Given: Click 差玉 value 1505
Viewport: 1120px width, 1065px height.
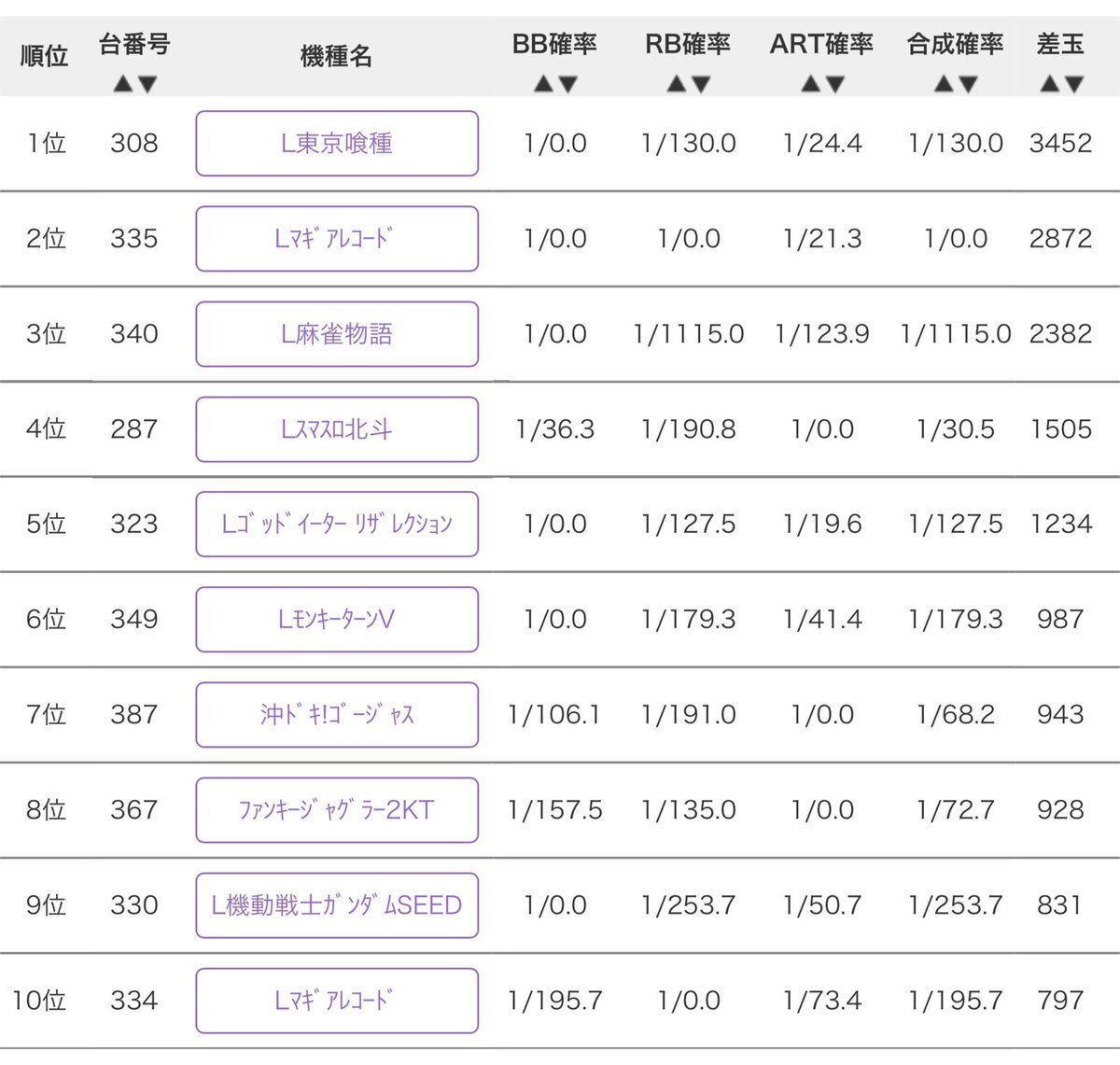Looking at the screenshot, I should (x=1061, y=429).
